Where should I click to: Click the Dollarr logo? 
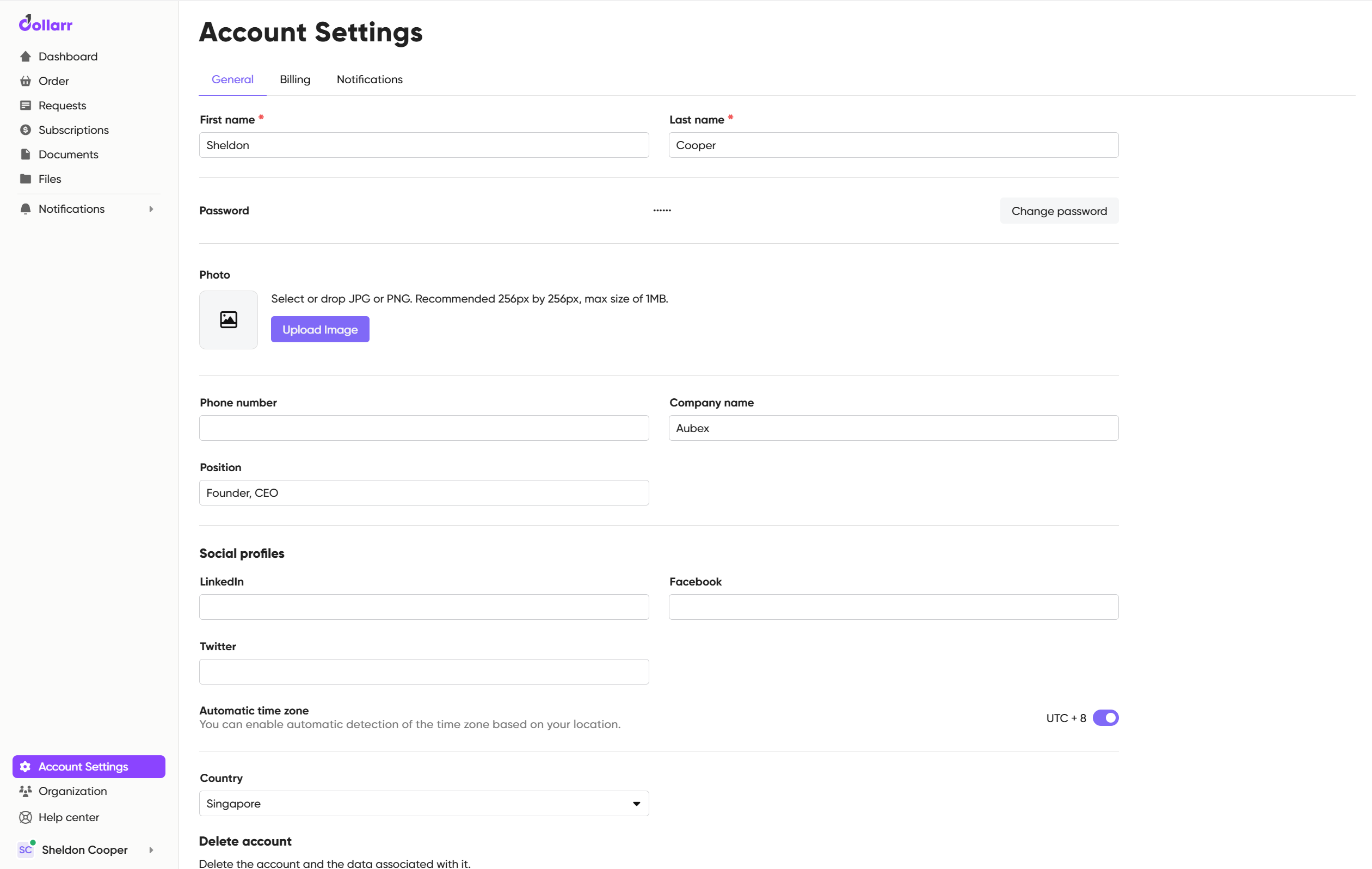46,24
